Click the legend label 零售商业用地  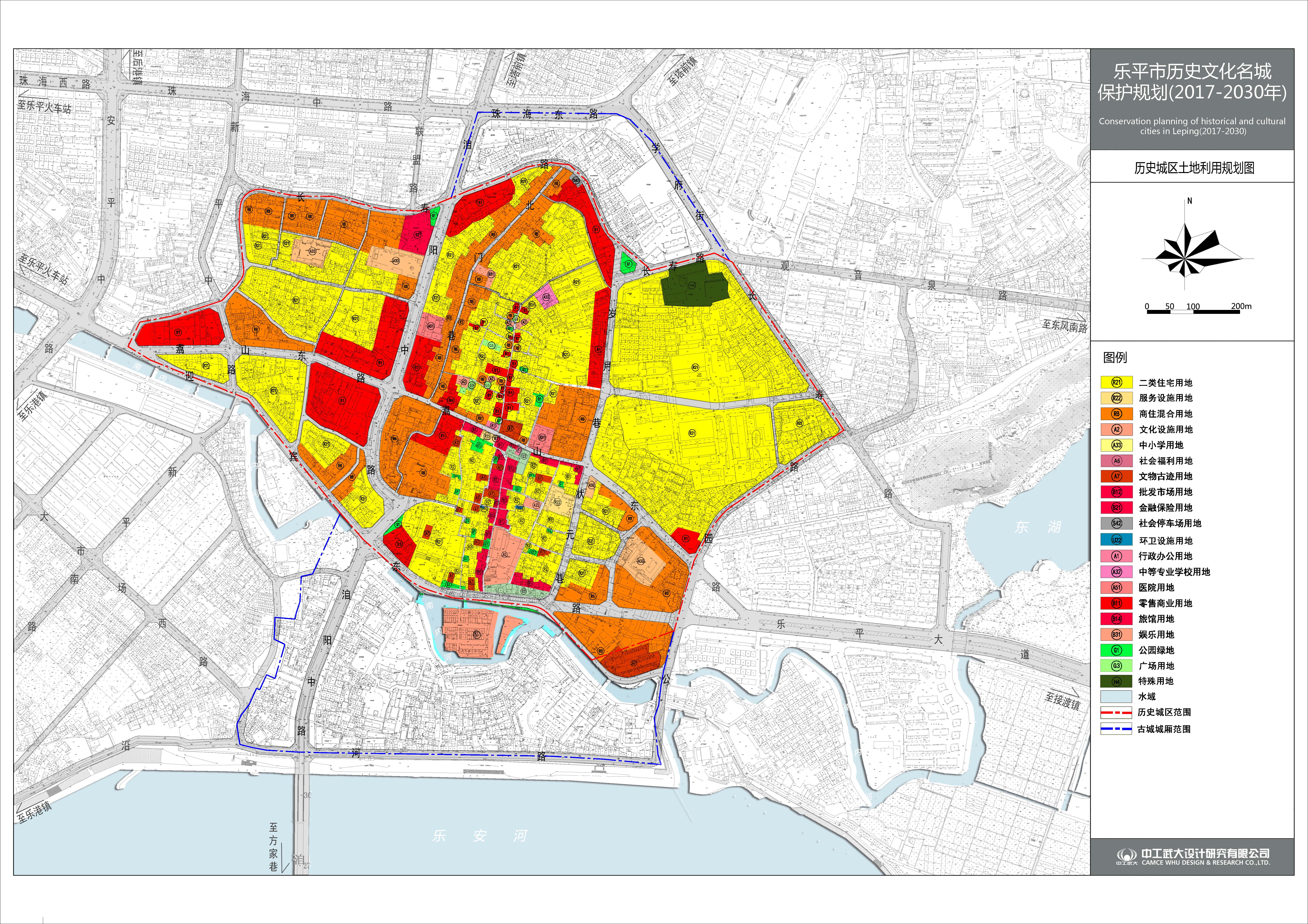pos(1166,603)
